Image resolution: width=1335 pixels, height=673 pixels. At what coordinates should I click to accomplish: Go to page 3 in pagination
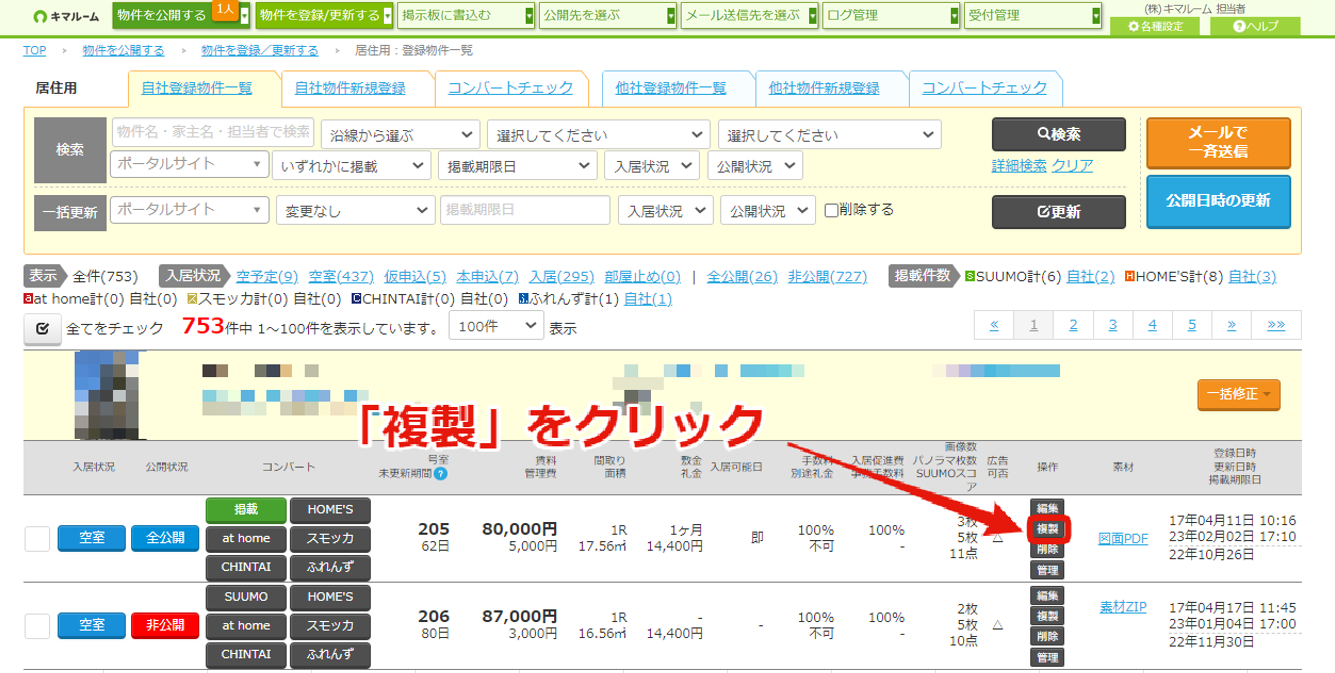tap(1112, 325)
